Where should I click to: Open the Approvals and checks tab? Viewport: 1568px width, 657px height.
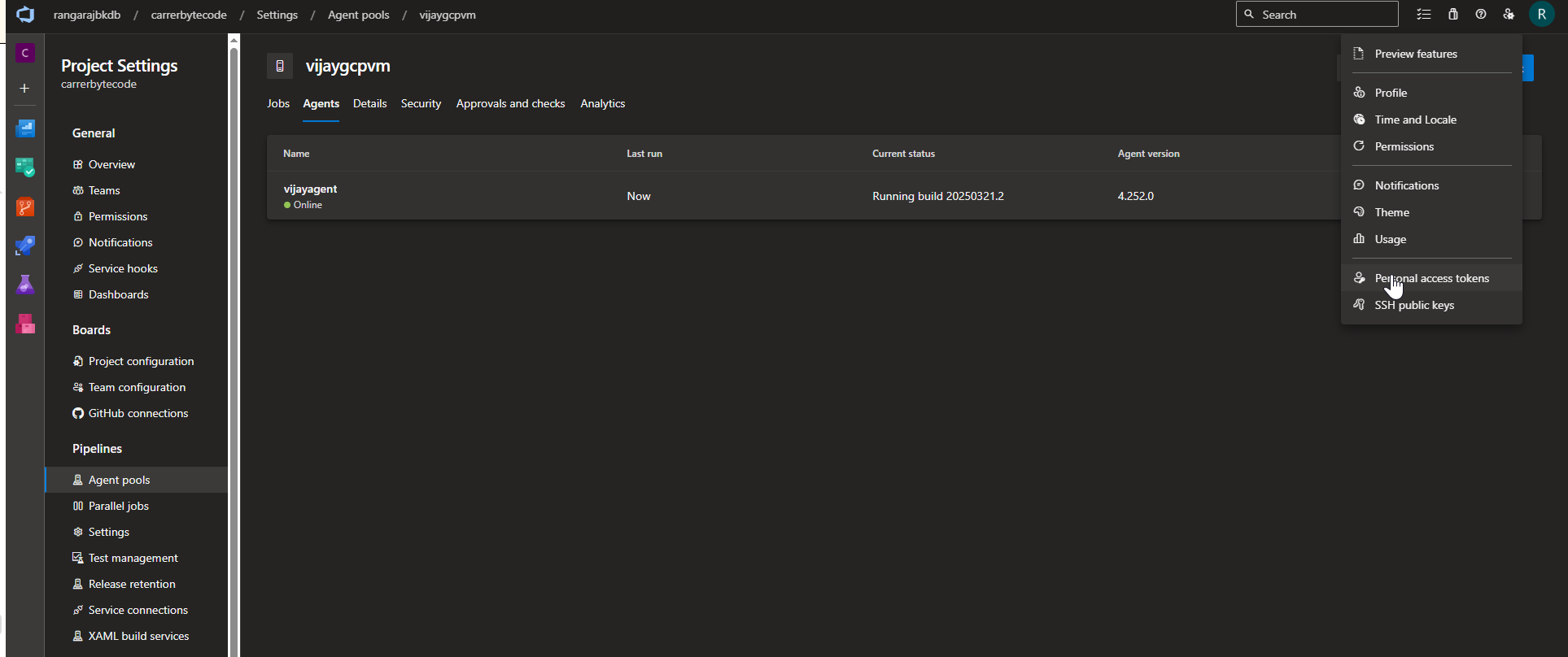point(511,104)
